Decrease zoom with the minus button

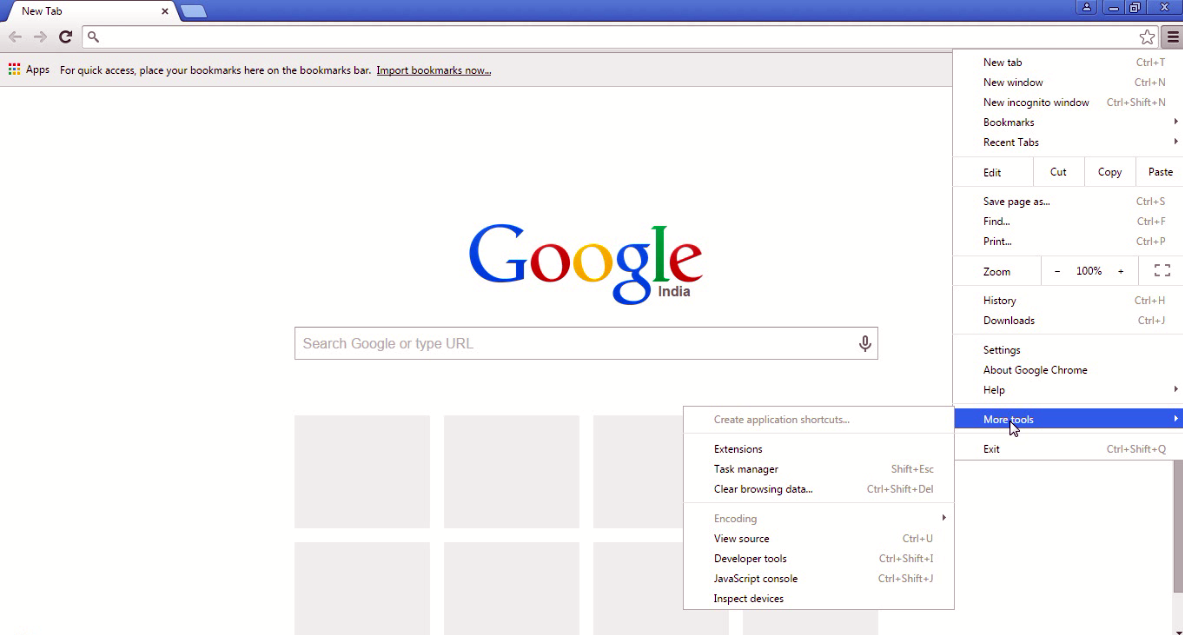(x=1057, y=271)
